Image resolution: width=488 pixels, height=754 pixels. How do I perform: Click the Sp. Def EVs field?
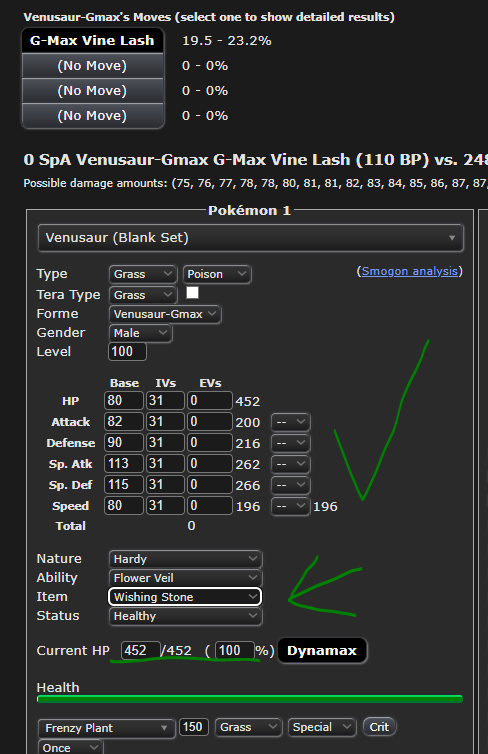[x=210, y=485]
